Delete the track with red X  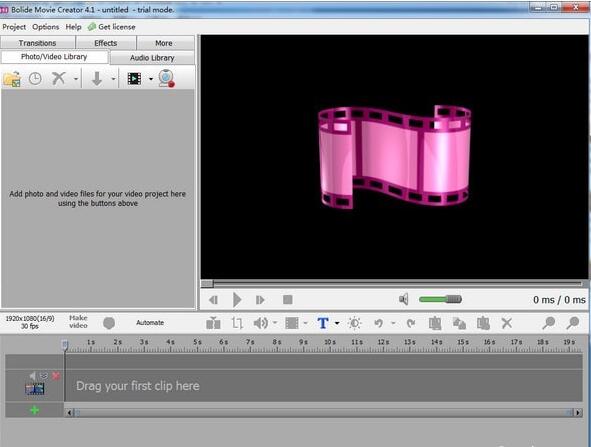pos(56,375)
